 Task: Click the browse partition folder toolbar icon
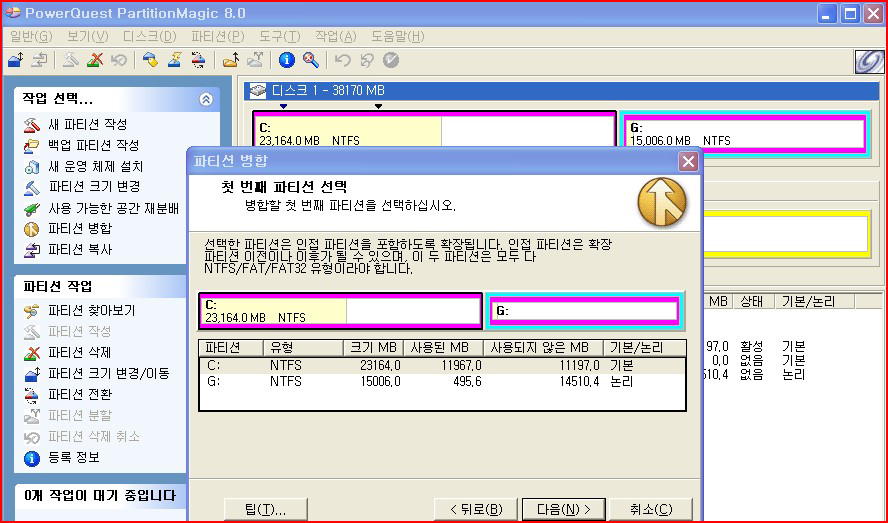coord(230,59)
